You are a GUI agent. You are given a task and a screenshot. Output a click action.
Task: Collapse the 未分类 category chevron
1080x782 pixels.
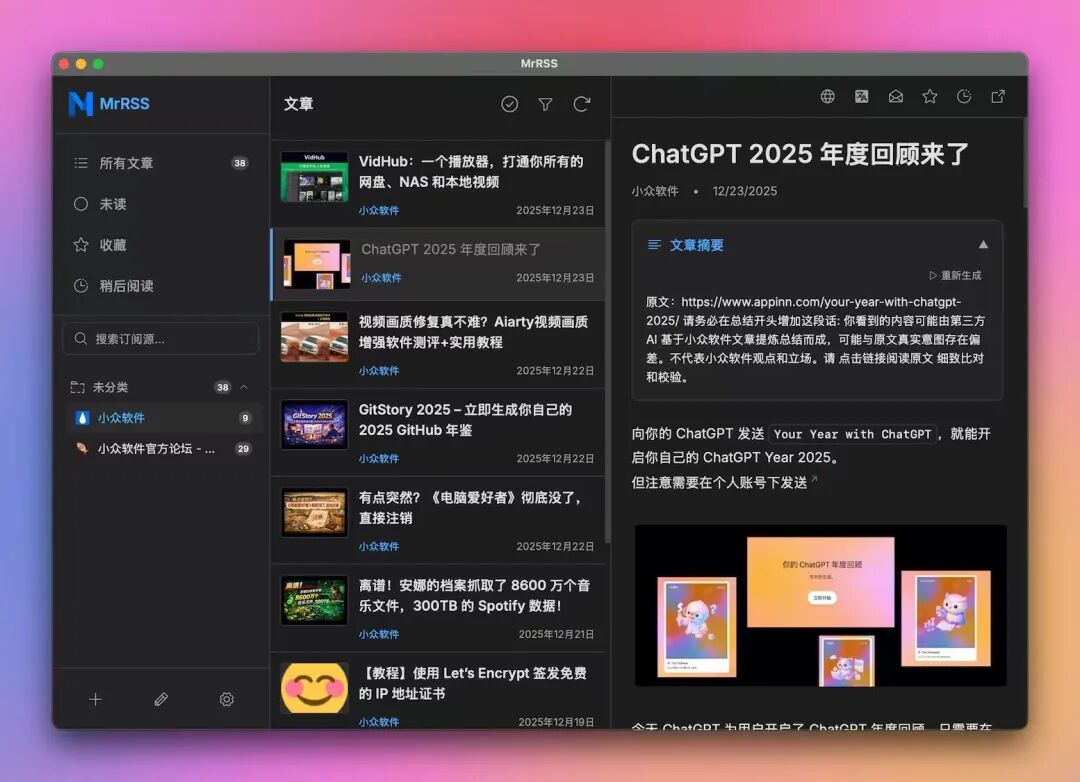pos(244,387)
